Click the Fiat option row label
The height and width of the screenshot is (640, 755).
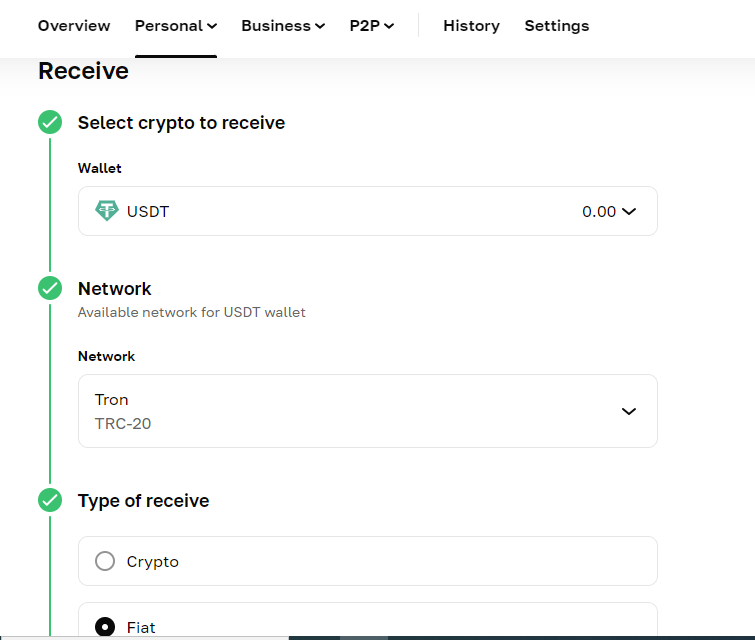tap(141, 627)
